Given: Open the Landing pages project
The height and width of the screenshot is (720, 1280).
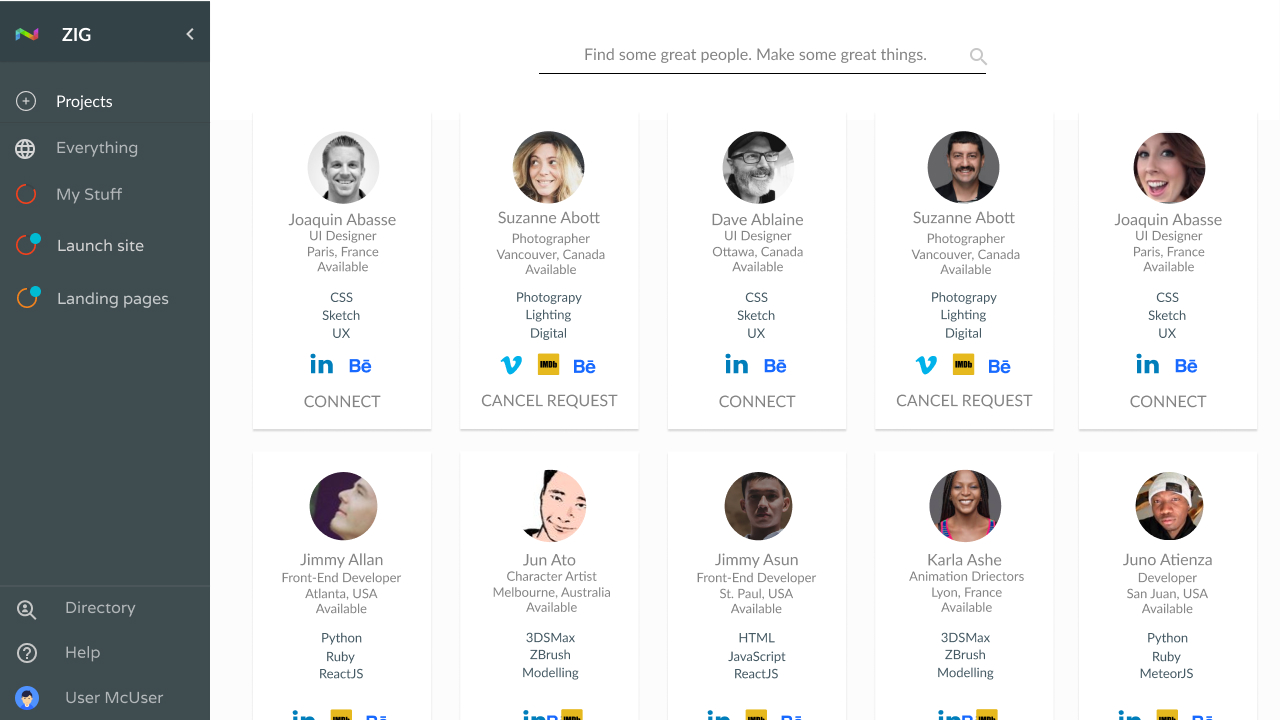Looking at the screenshot, I should pyautogui.click(x=112, y=299).
